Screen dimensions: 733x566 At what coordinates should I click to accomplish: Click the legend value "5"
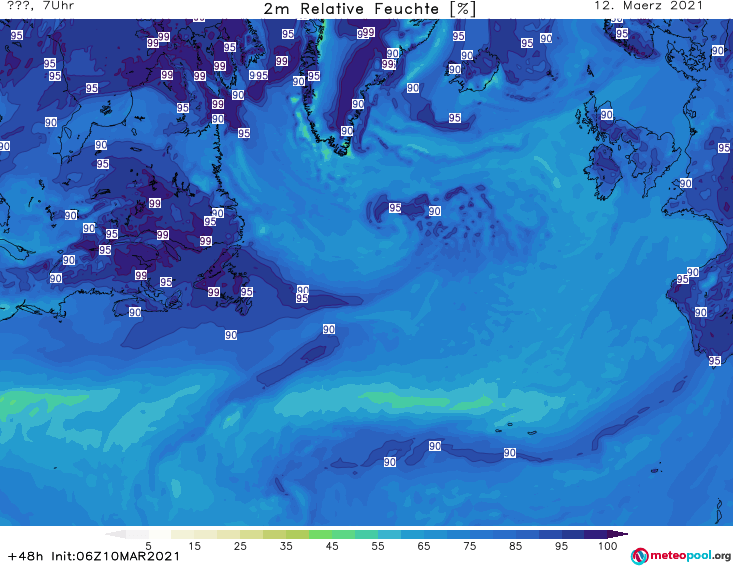148,546
